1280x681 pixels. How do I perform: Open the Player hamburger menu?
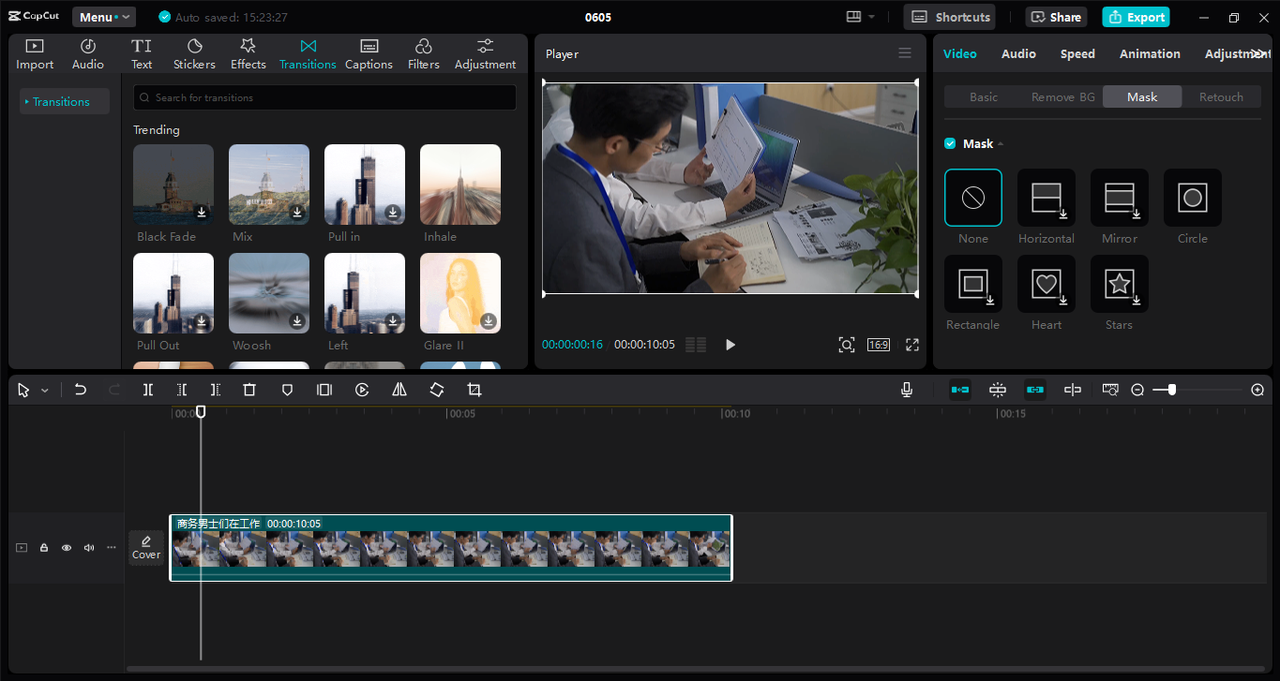pos(905,53)
